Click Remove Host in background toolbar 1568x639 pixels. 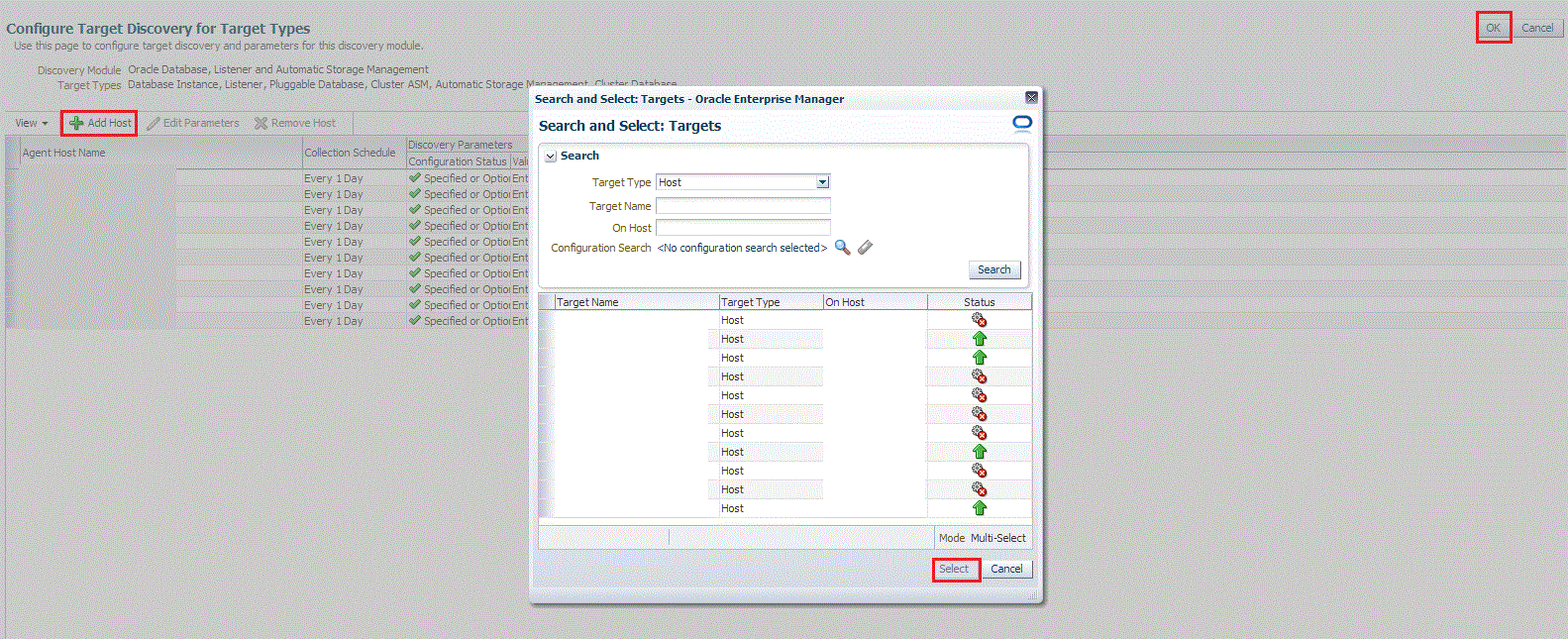pos(295,123)
